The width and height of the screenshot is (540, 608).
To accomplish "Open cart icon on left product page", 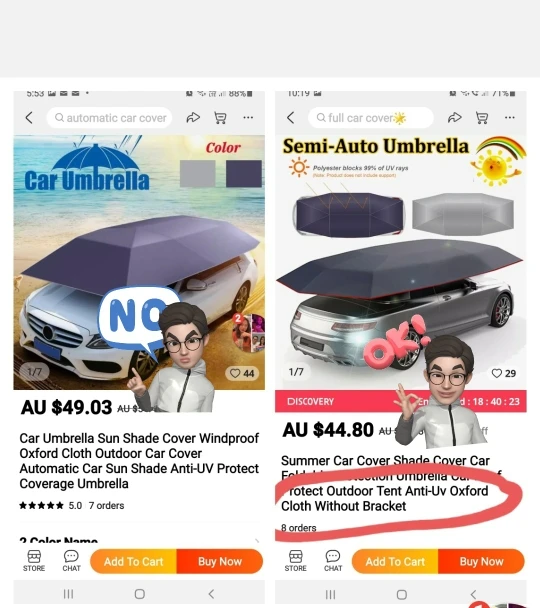I will 220,117.
